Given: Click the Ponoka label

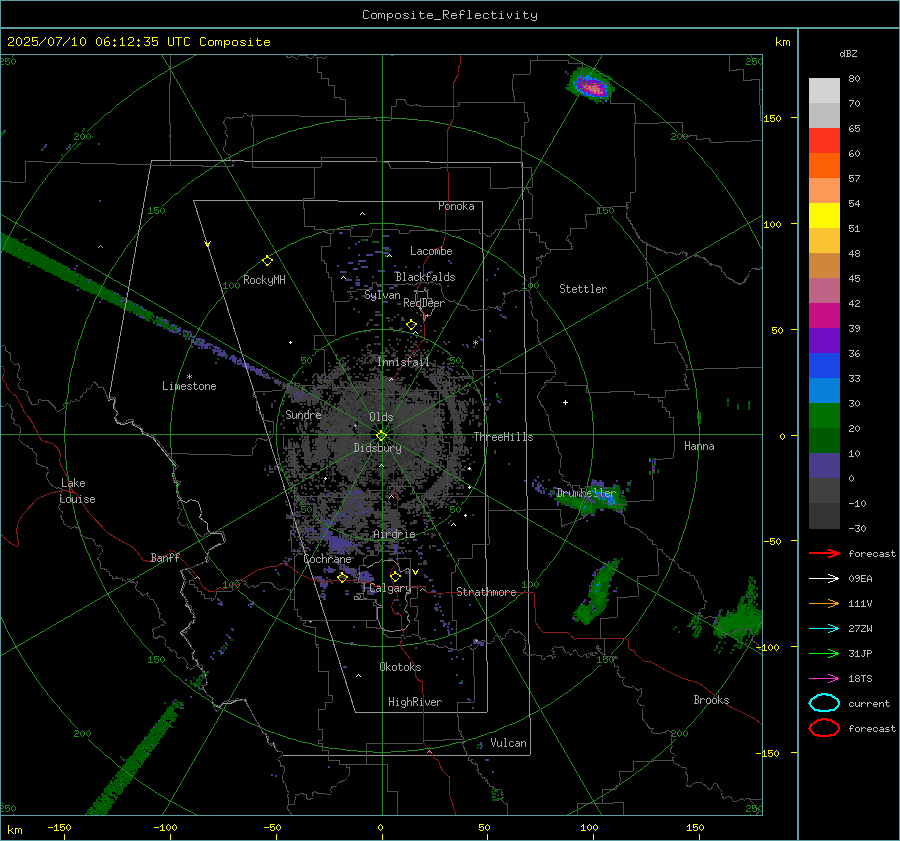Looking at the screenshot, I should coord(456,206).
